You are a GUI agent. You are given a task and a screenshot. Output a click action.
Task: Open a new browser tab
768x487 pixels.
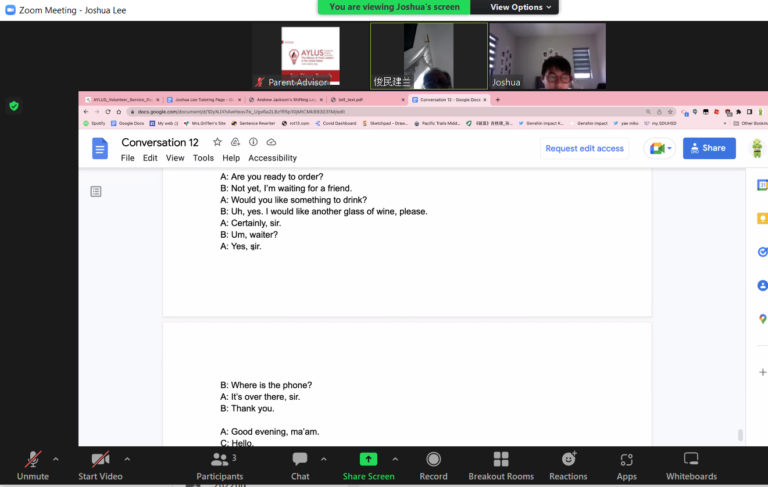pos(498,99)
